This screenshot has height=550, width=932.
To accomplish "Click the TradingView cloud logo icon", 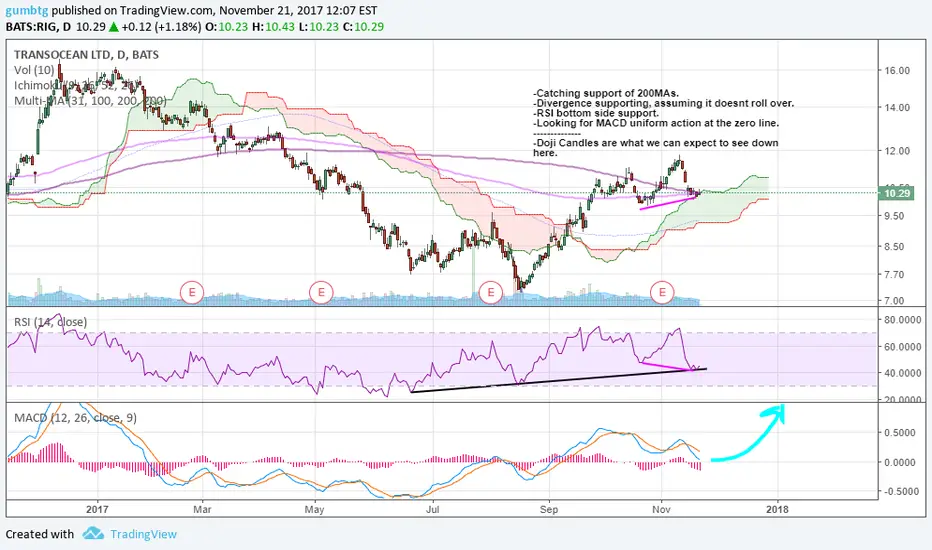I will 93,533.
